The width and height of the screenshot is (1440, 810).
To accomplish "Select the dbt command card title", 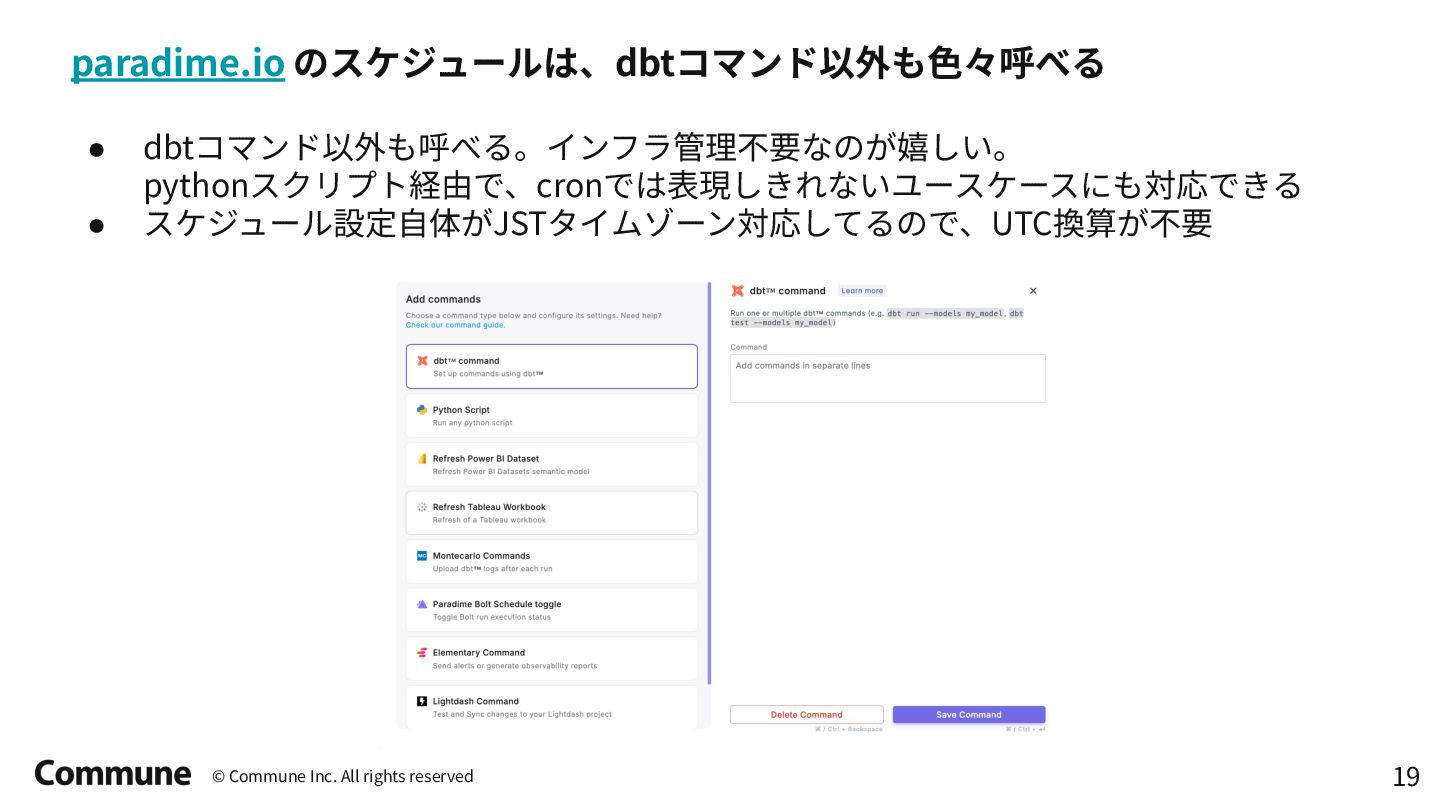I will [466, 361].
